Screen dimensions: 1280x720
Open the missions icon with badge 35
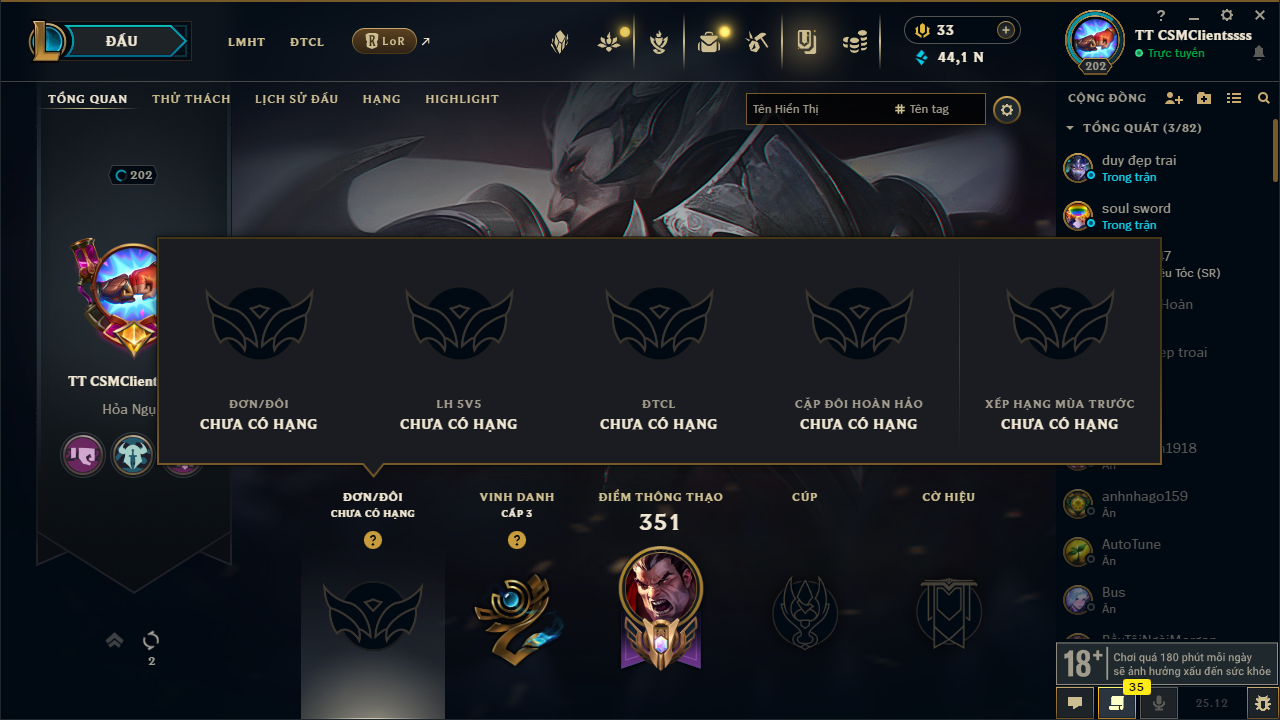pos(1116,703)
